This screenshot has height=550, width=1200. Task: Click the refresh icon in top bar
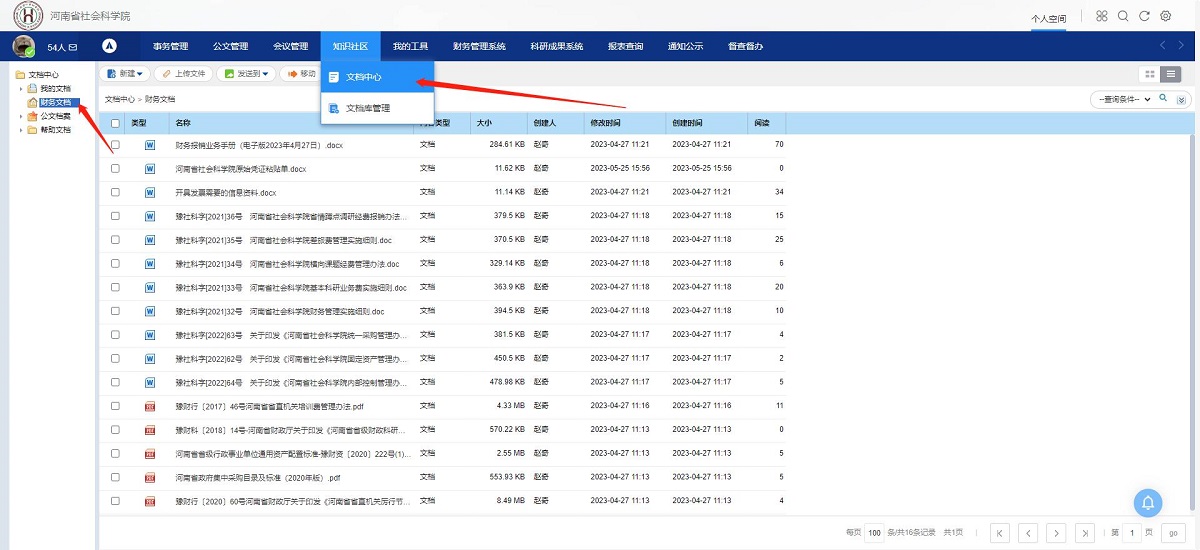(x=1144, y=16)
